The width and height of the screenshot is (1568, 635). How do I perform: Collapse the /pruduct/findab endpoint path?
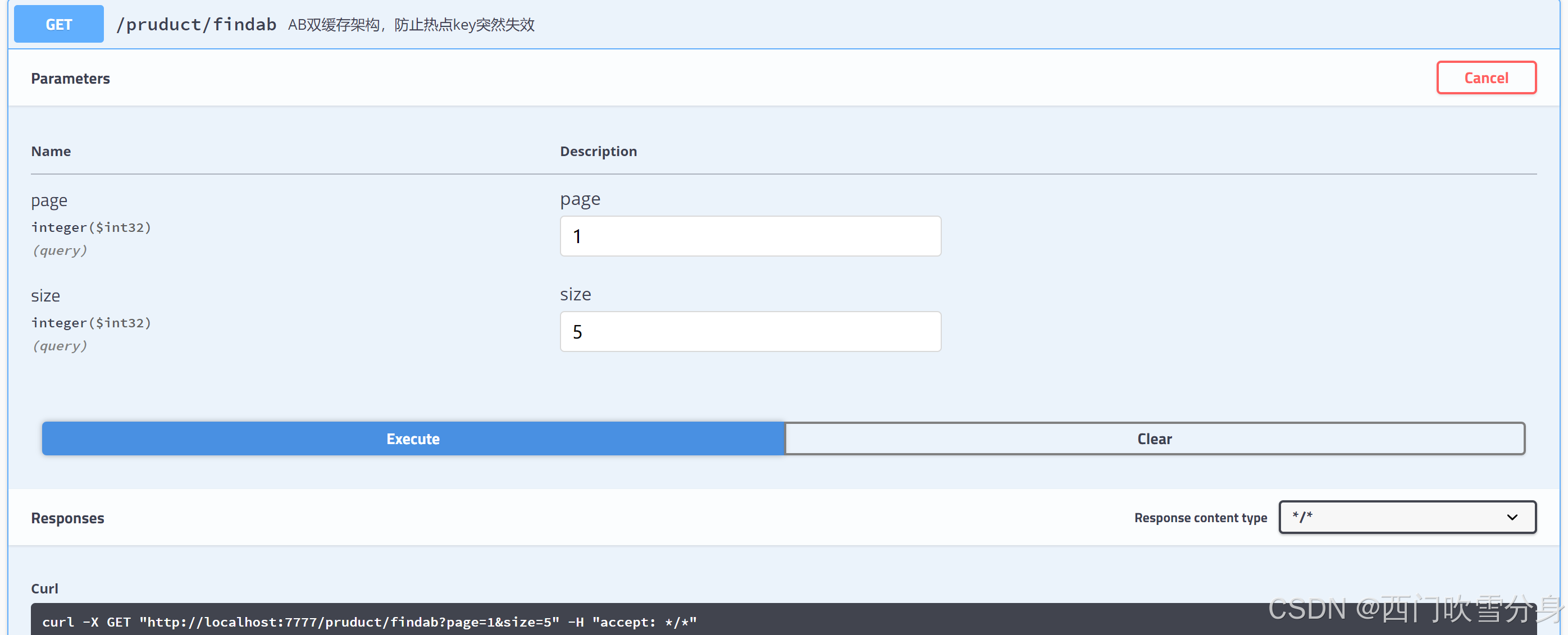[196, 24]
